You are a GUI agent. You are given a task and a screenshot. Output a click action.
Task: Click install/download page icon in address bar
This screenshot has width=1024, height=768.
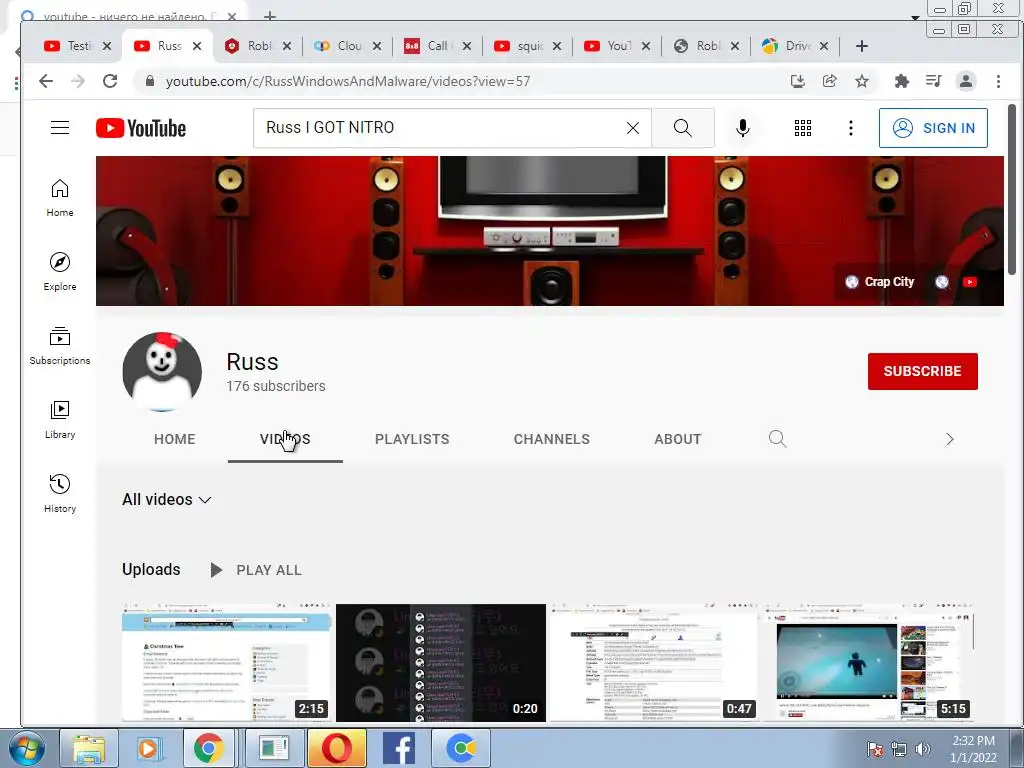797,81
